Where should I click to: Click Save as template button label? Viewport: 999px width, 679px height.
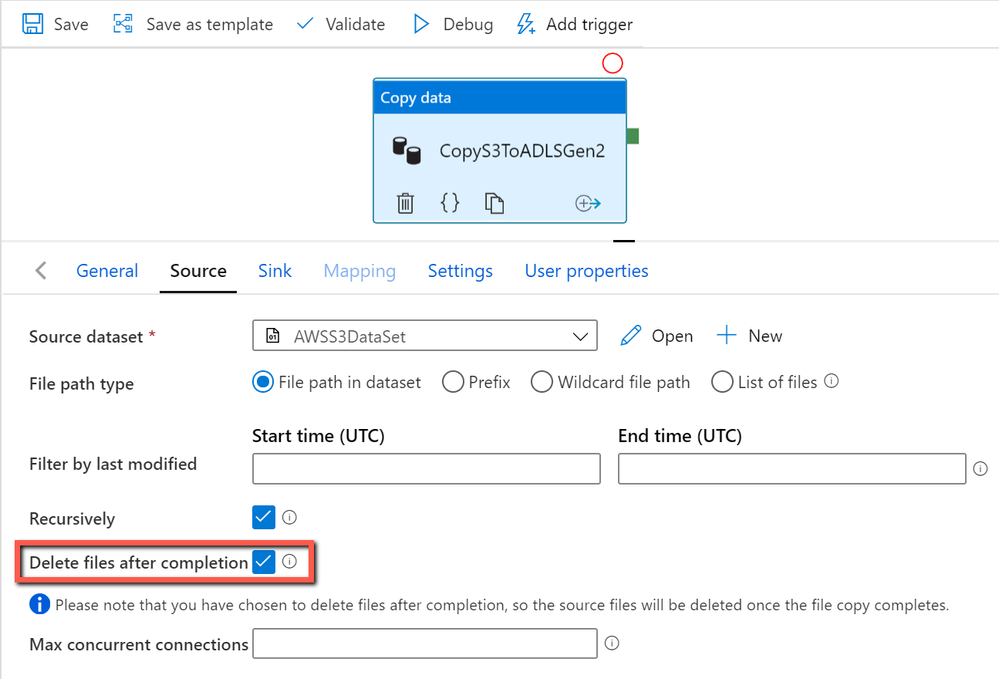click(x=210, y=24)
